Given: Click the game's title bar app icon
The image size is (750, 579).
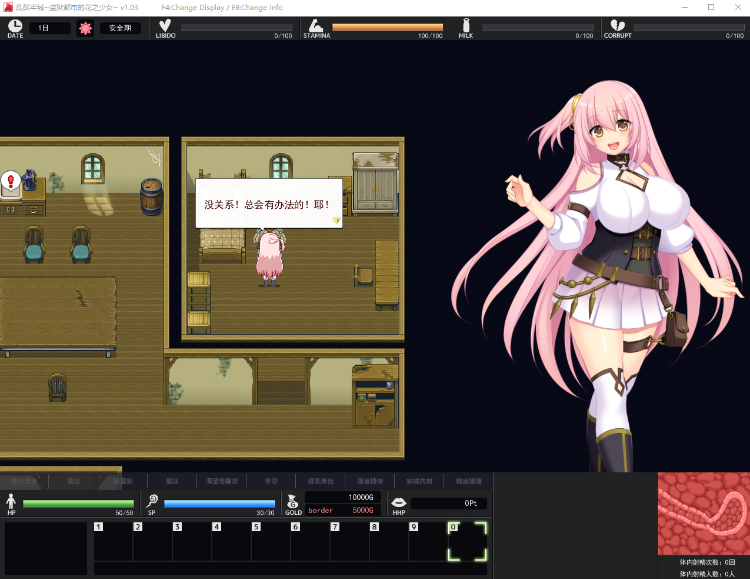Looking at the screenshot, I should coord(8,7).
